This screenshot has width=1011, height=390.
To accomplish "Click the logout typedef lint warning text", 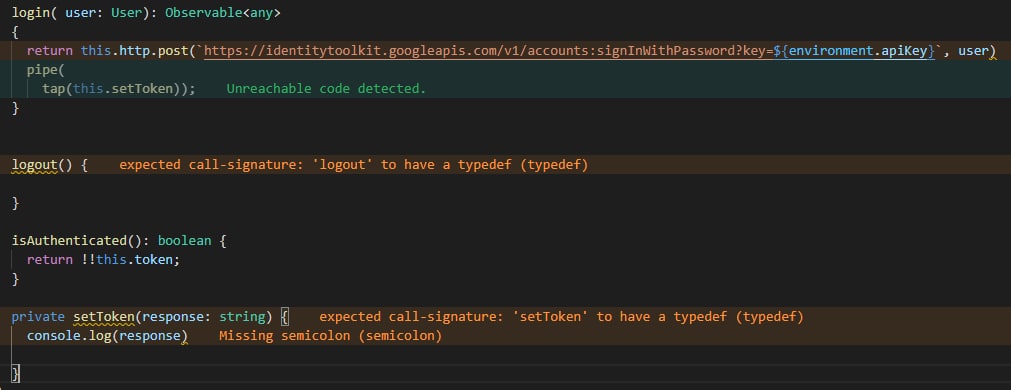I will [354, 165].
